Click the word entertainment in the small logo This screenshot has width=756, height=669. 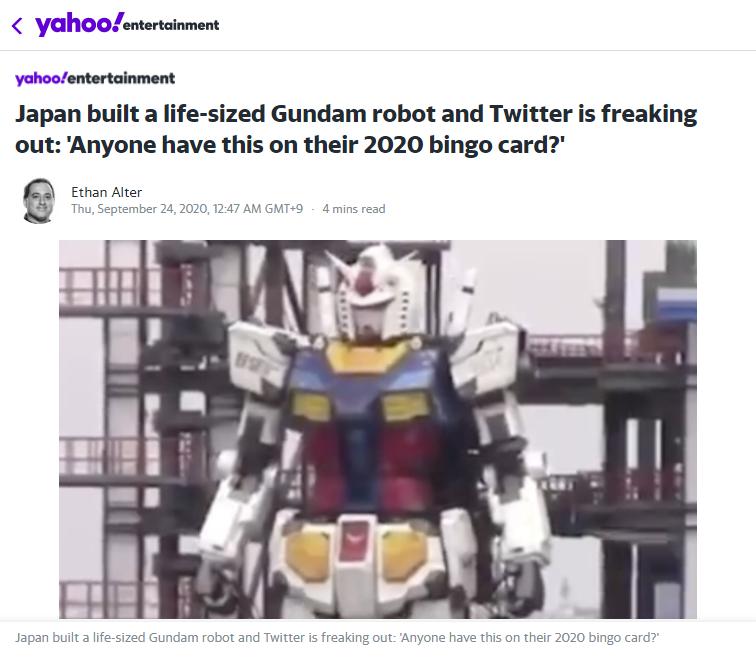tap(122, 78)
